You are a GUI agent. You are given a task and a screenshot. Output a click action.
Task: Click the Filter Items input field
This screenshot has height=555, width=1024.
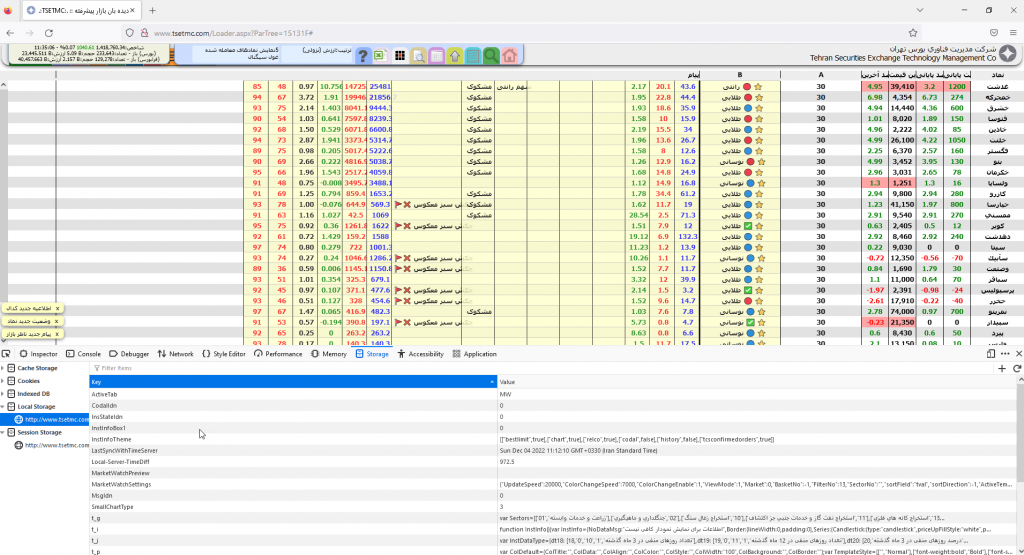200,368
